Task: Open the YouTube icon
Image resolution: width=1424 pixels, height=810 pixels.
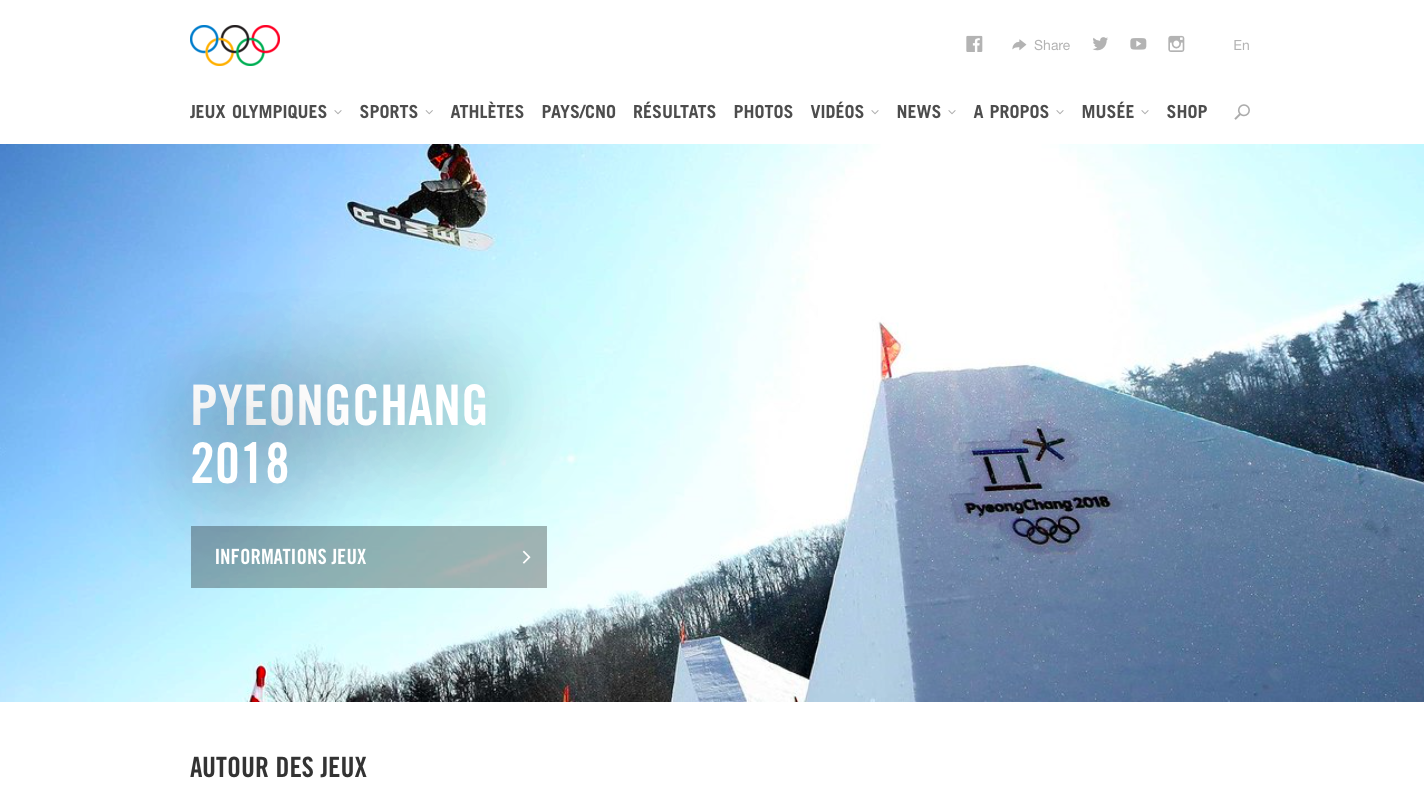Action: (x=1138, y=44)
